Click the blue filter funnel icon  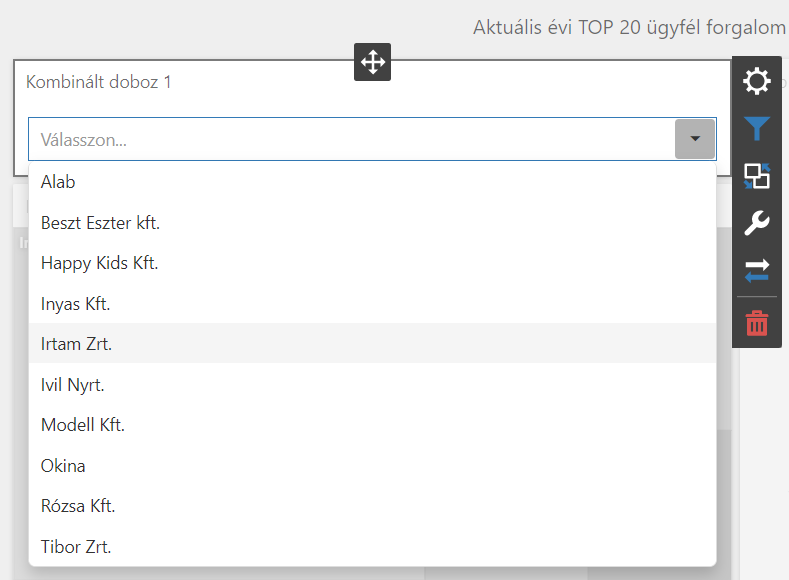click(x=757, y=128)
